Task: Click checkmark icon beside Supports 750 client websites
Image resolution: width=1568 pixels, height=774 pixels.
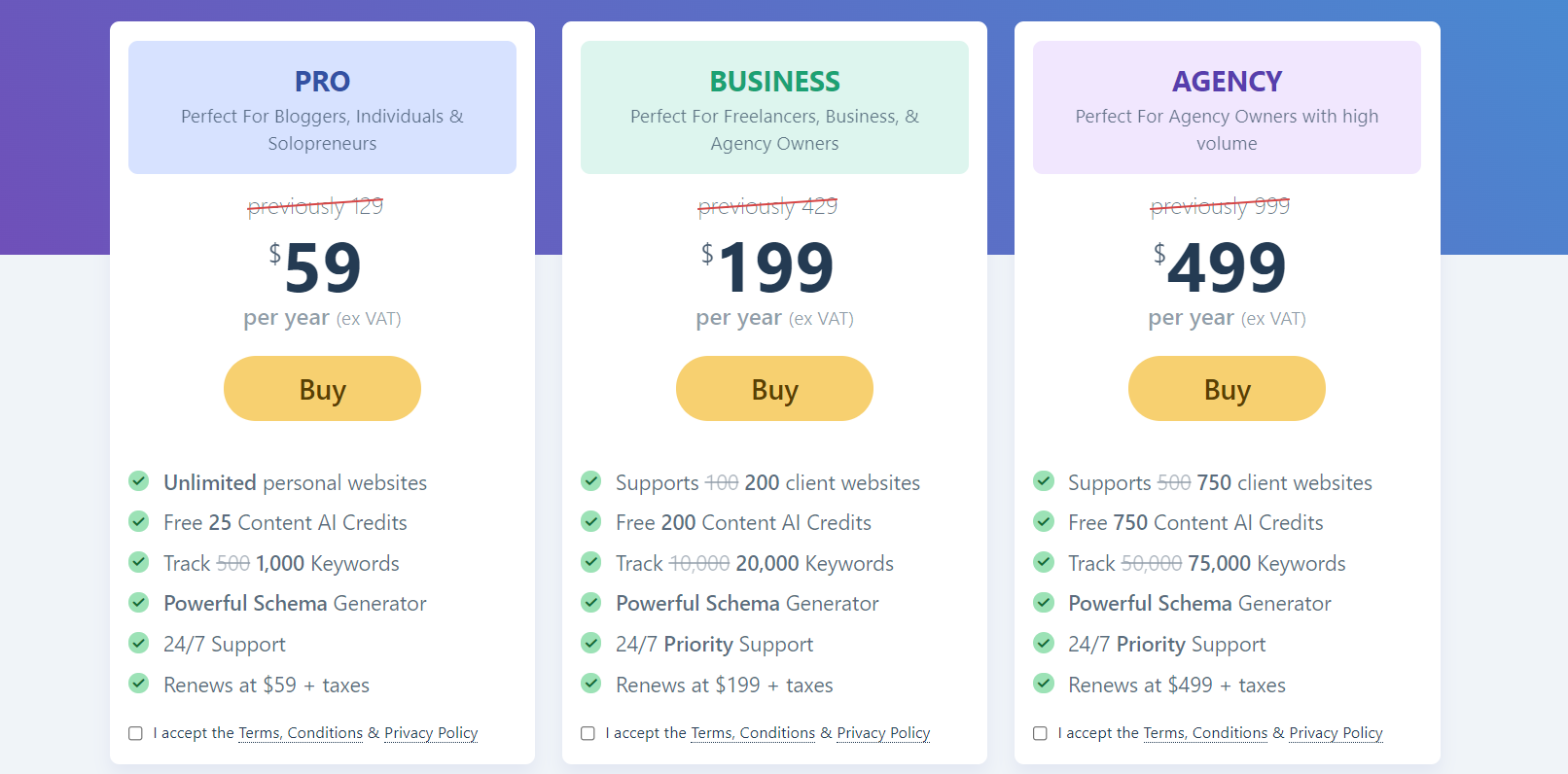Action: (1044, 481)
